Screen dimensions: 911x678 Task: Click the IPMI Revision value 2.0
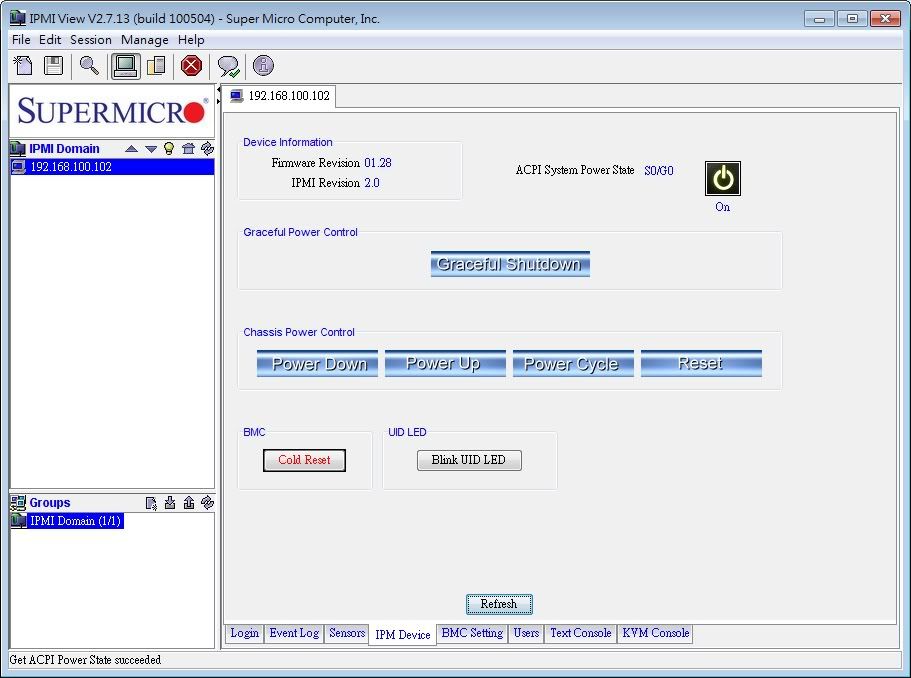tap(372, 183)
